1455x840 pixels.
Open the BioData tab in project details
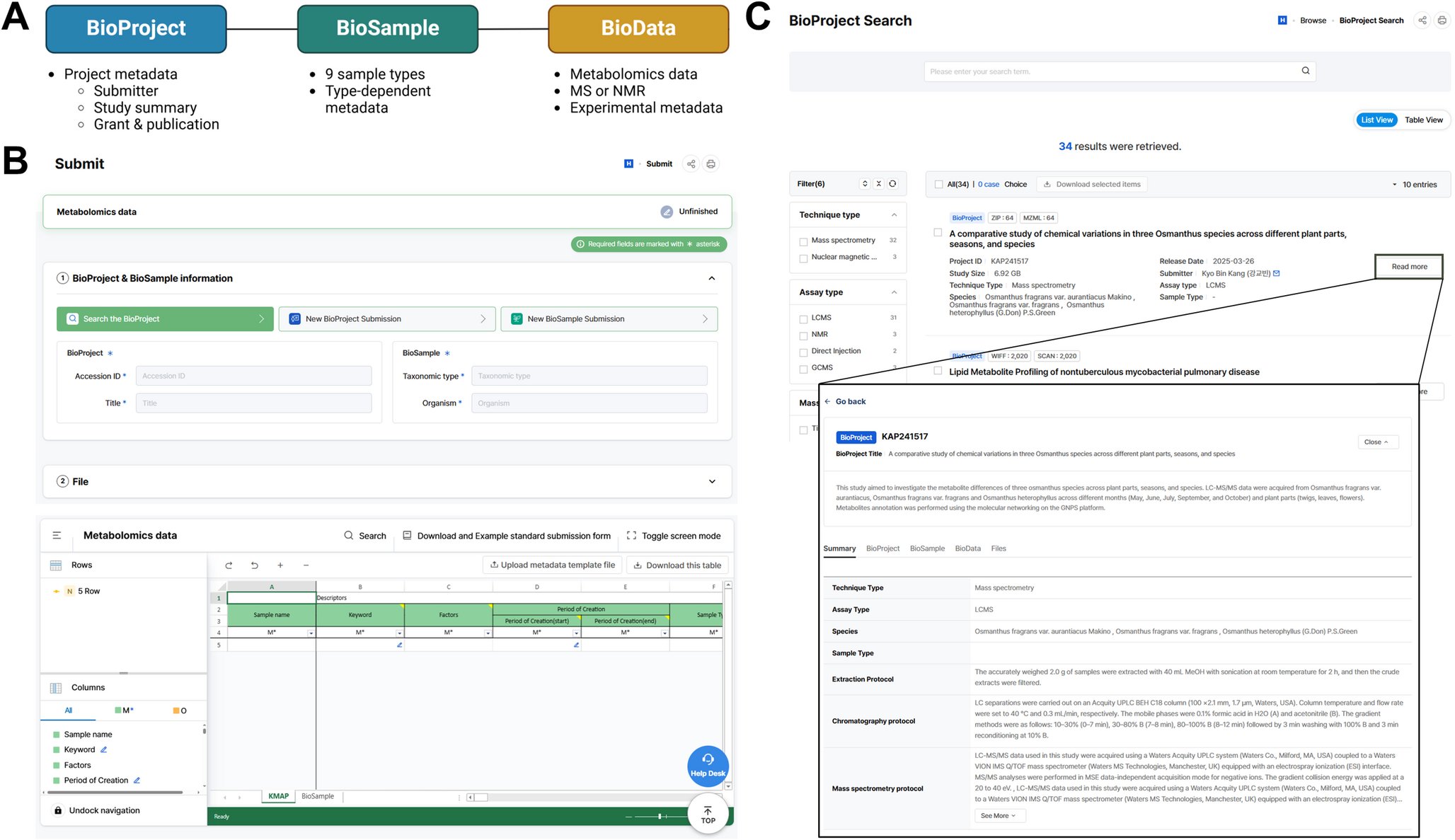tap(967, 548)
